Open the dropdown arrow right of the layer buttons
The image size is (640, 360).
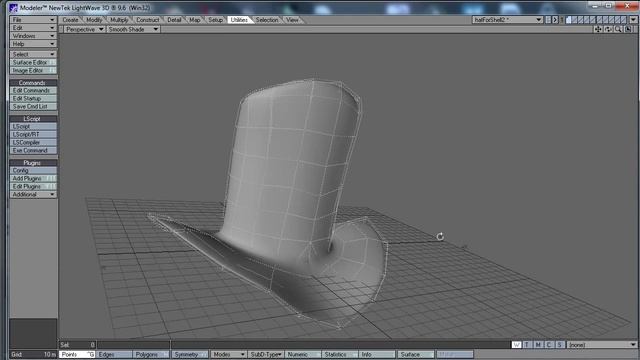pyautogui.click(x=633, y=20)
